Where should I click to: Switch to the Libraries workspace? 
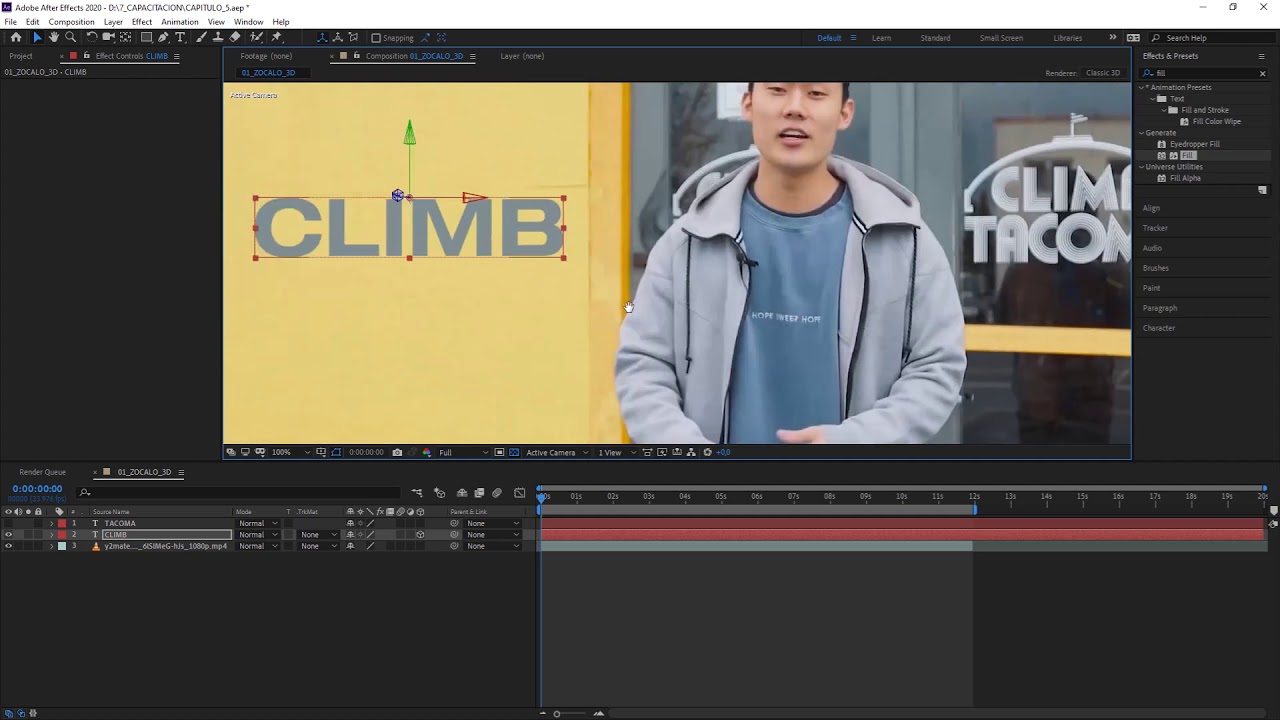[1067, 38]
